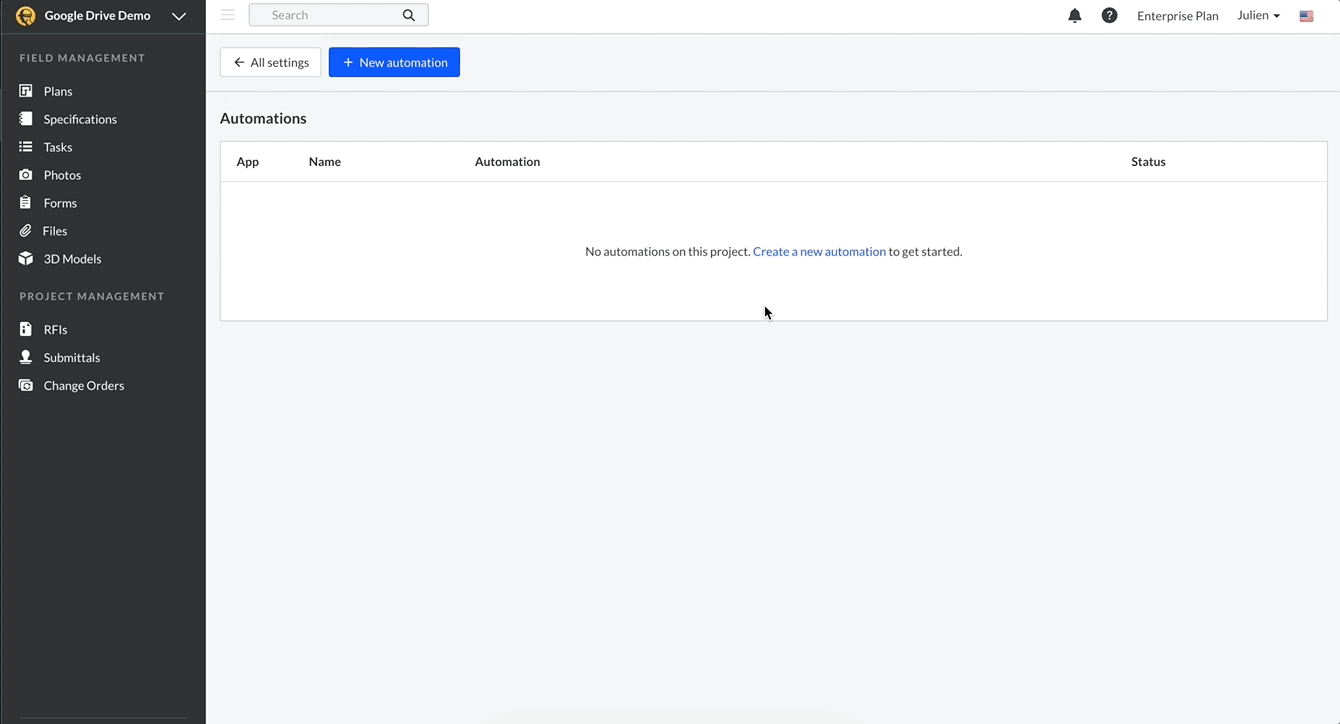Open the Submittals section
The height and width of the screenshot is (724, 1340).
click(x=71, y=357)
